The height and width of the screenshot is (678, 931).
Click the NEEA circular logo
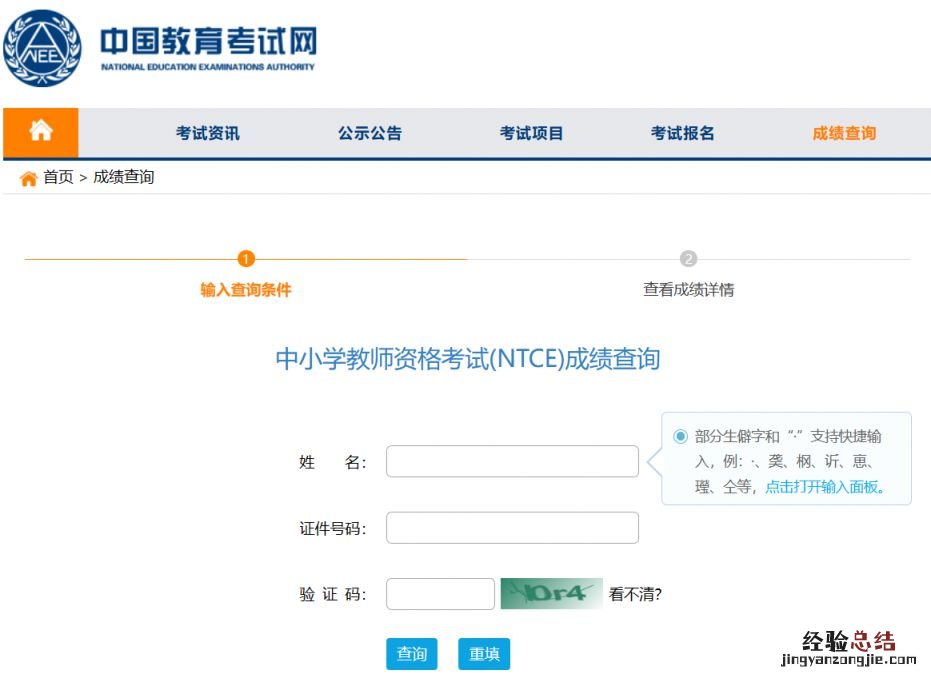click(x=44, y=48)
